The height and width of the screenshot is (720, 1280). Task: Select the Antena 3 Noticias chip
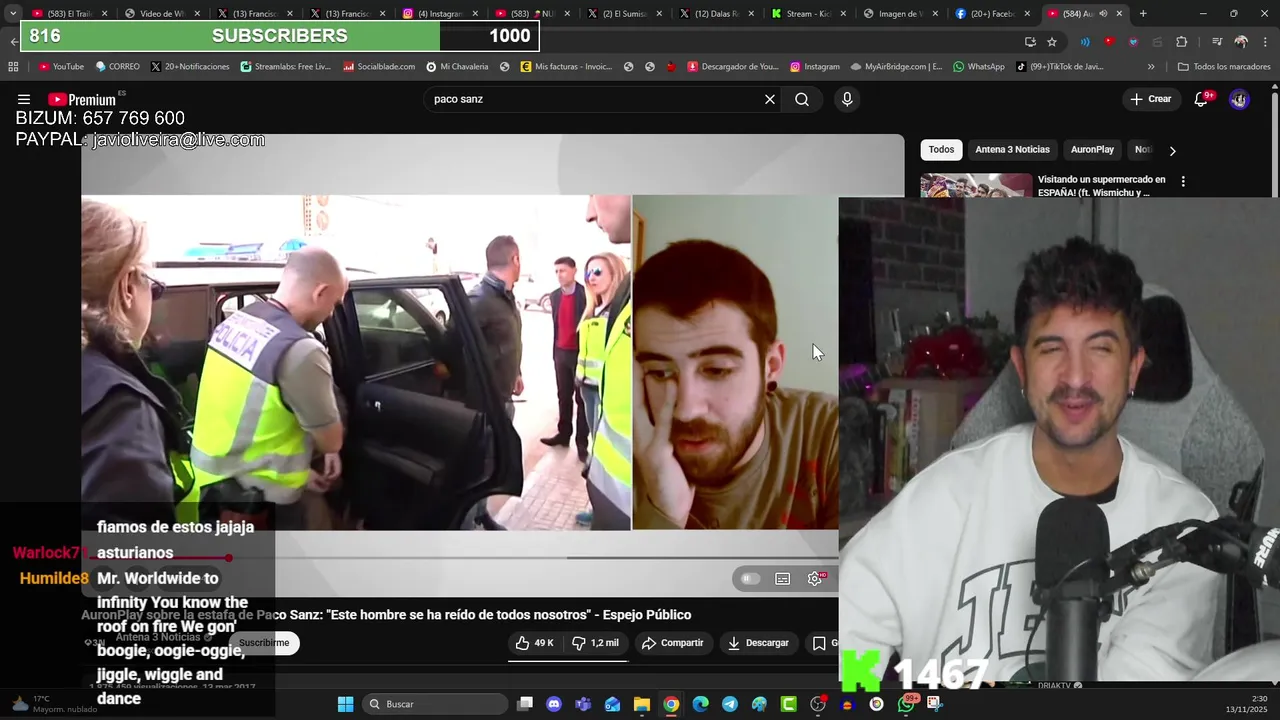click(1012, 150)
